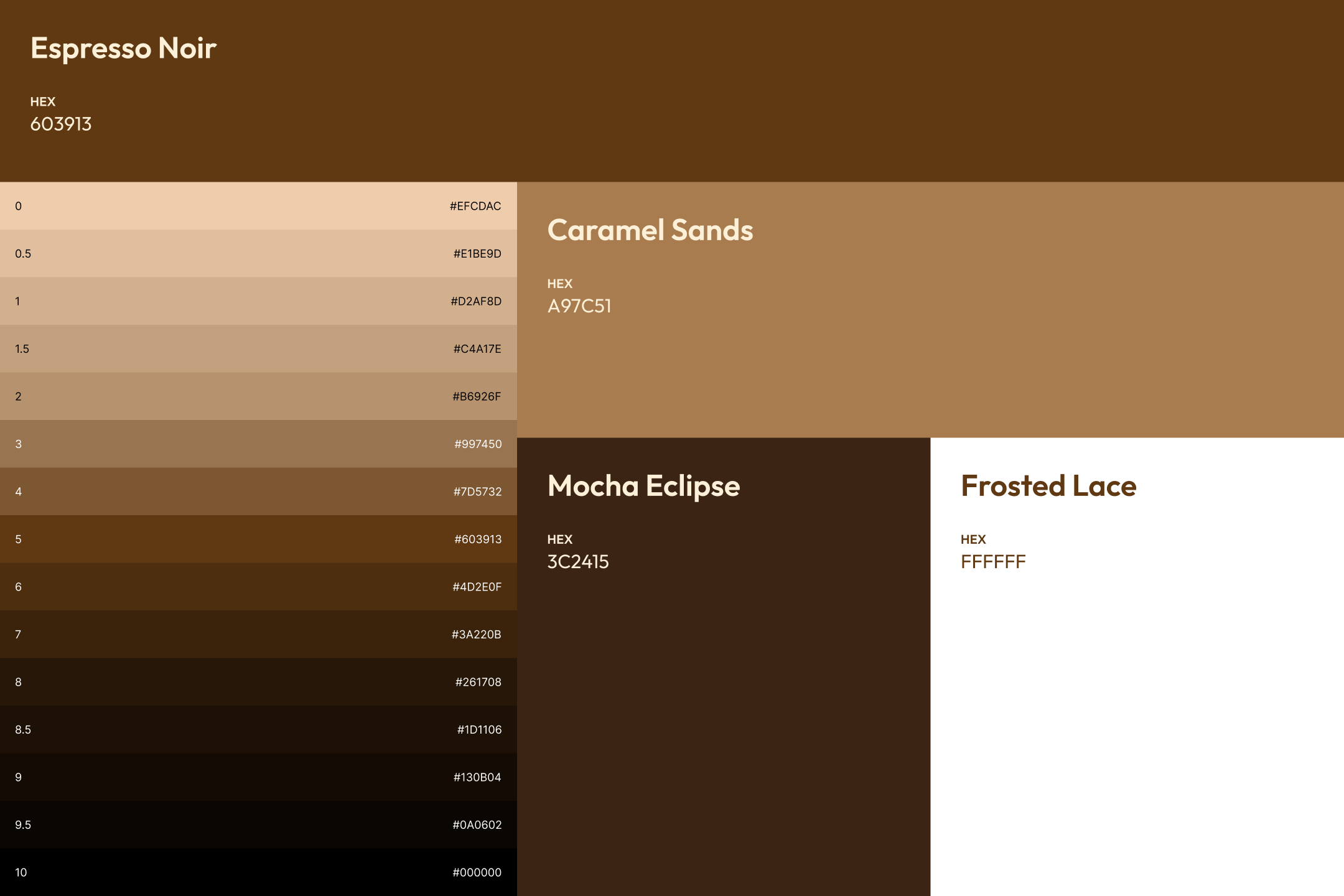
Task: Select the #E1BE9D tint row
Action: pyautogui.click(x=258, y=254)
